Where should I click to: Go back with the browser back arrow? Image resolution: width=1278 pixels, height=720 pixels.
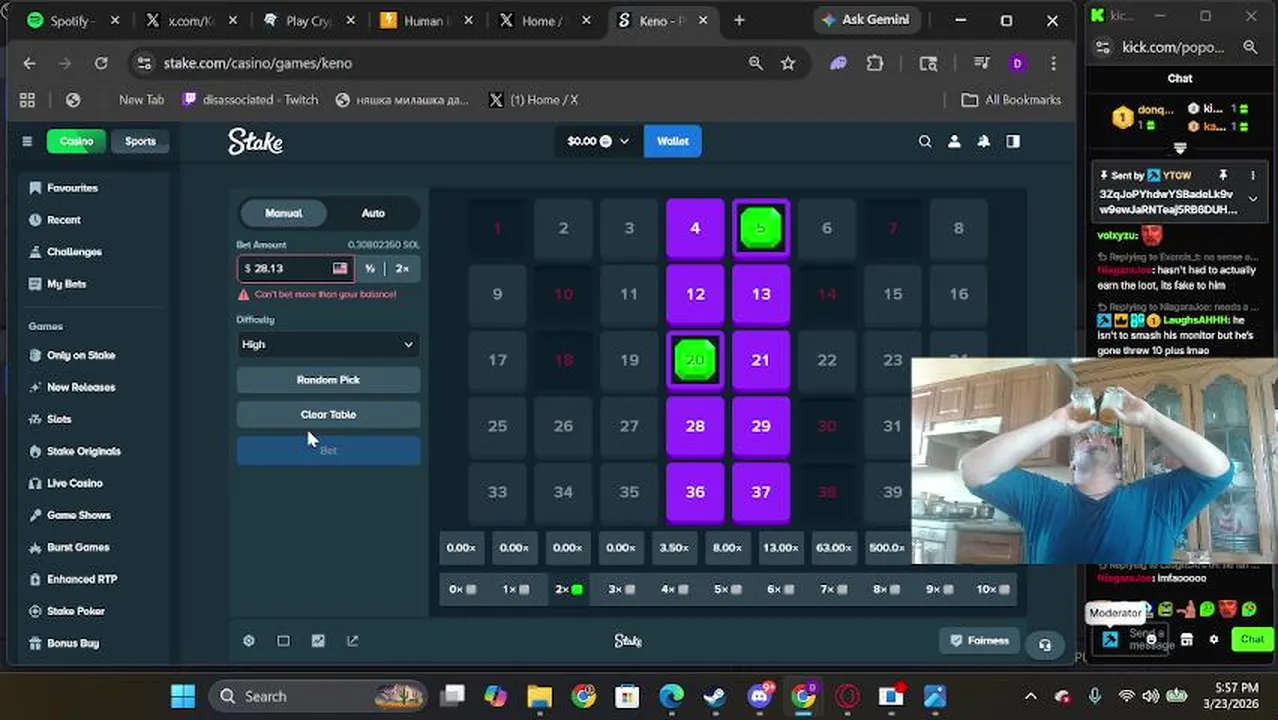29,63
